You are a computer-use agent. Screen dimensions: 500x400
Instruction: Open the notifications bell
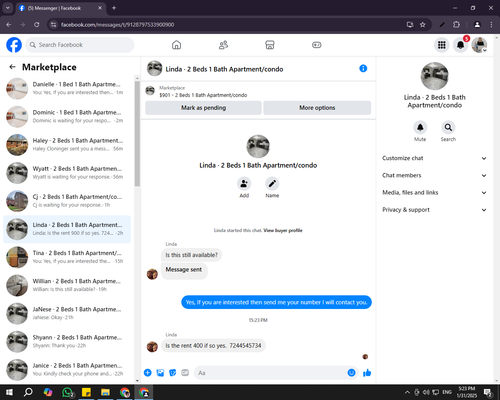(x=460, y=45)
